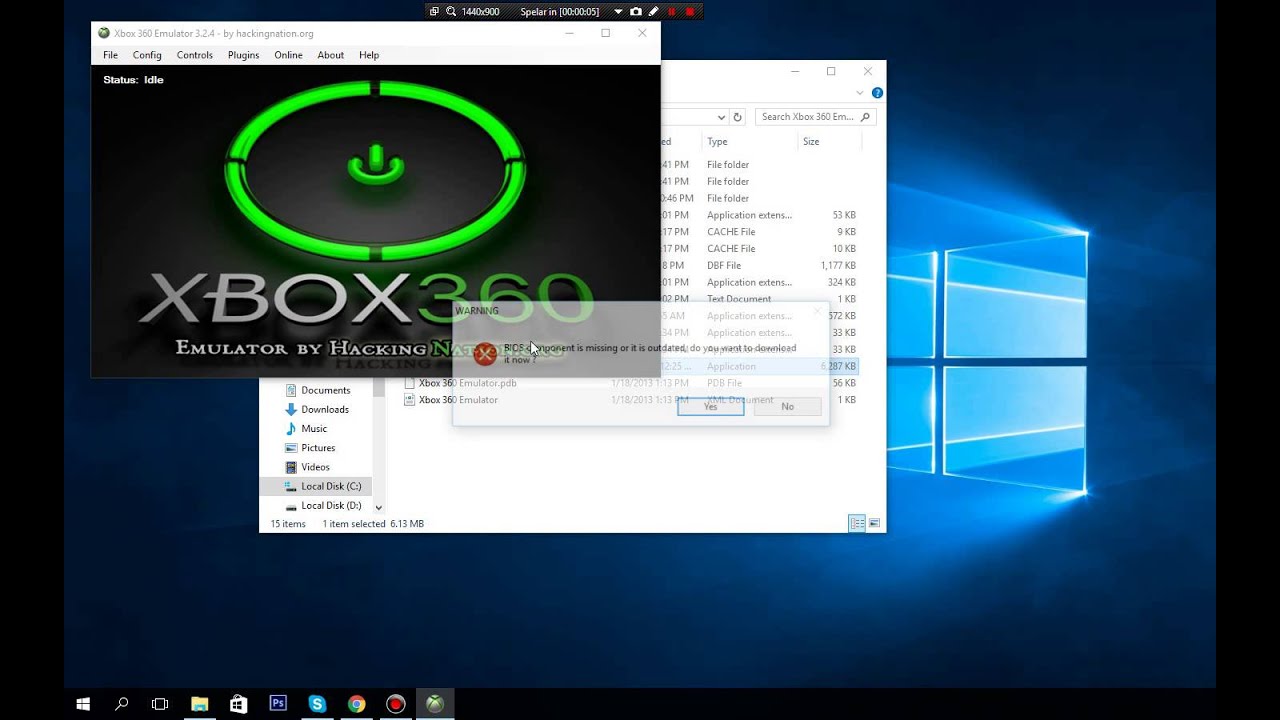Take a screenshot with recorder camera icon

point(635,12)
